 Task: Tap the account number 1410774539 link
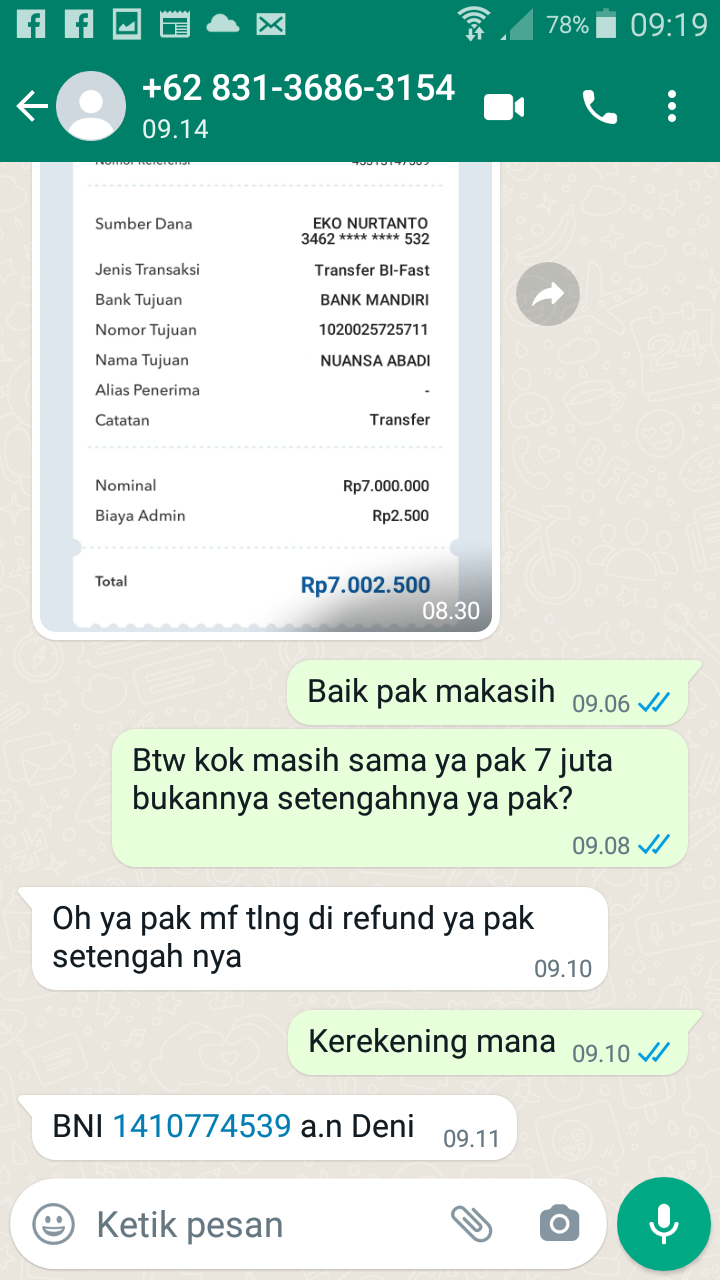201,1126
